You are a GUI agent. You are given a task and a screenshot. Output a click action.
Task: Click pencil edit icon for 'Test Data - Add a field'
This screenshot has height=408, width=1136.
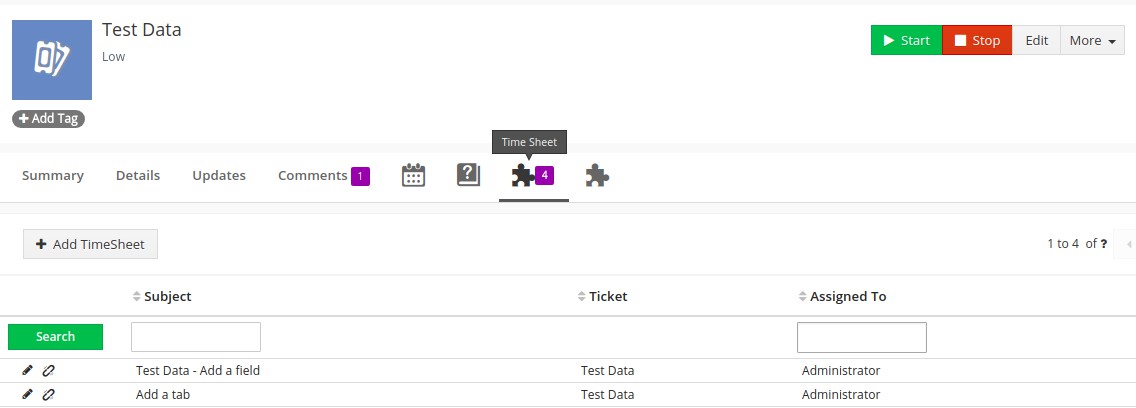click(x=28, y=370)
